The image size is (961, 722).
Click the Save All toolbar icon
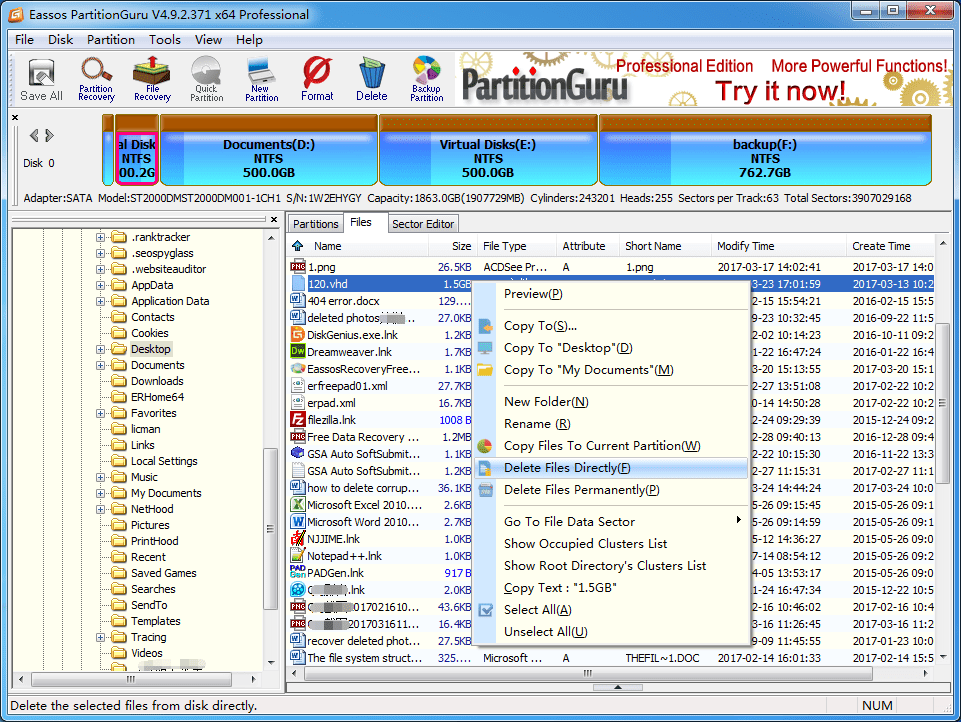click(x=40, y=78)
